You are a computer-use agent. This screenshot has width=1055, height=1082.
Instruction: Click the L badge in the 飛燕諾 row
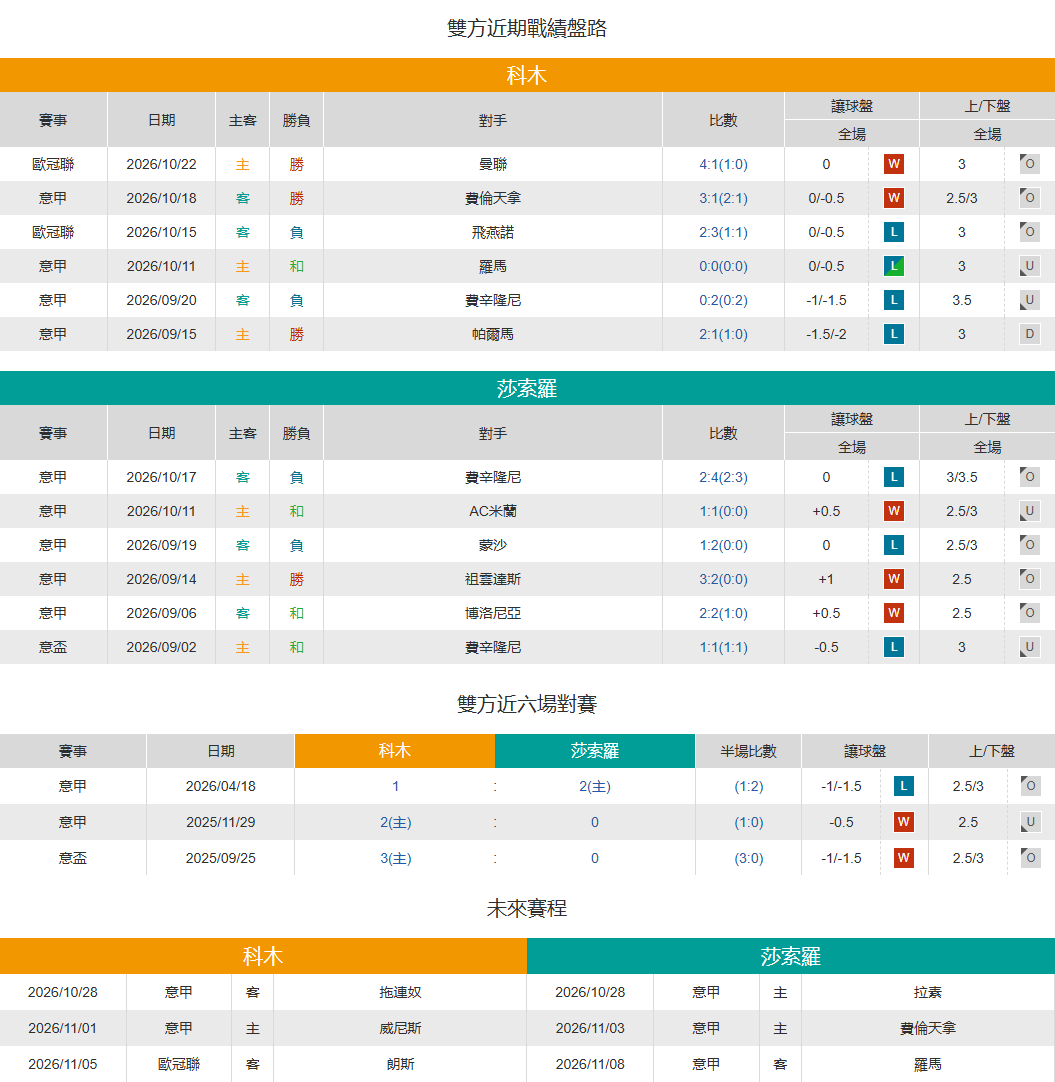click(894, 232)
